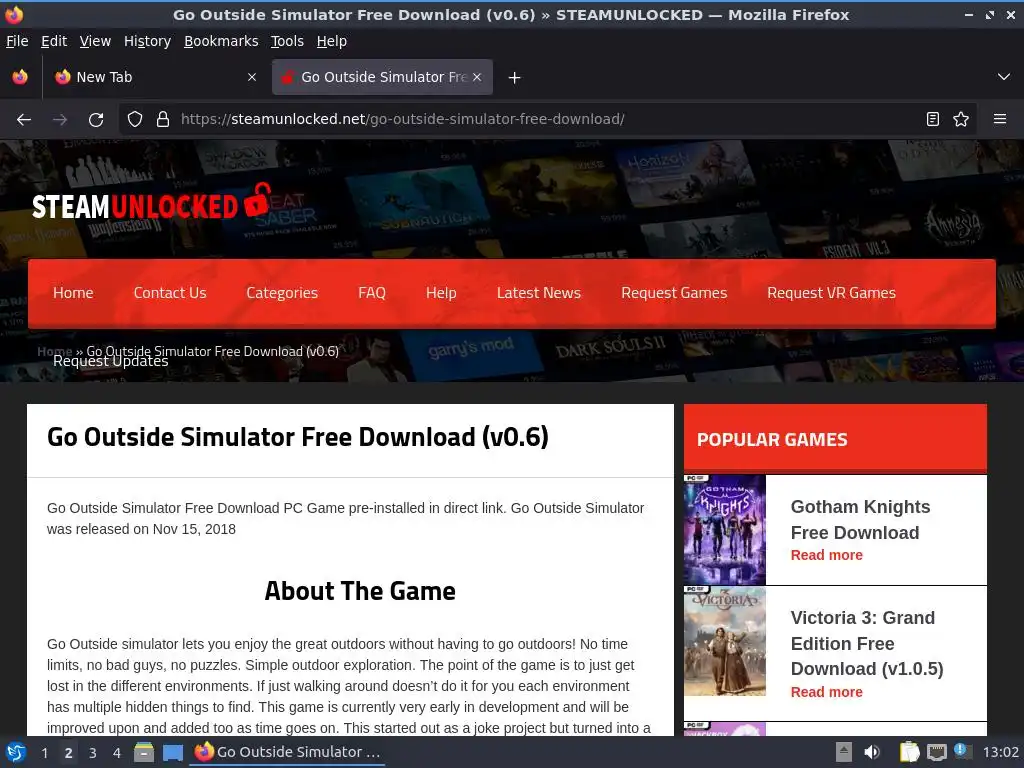Viewport: 1024px width, 768px height.
Task: Close the New Tab tab
Action: 252,77
